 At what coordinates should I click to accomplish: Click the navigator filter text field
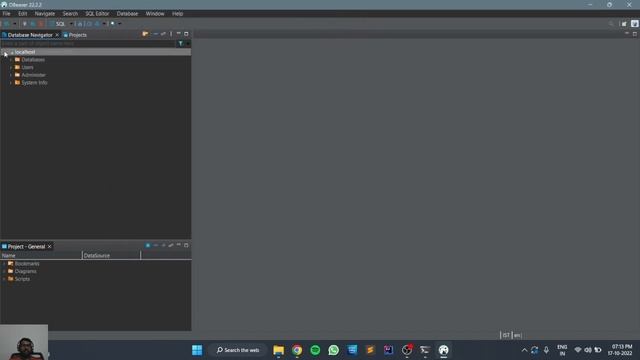[x=88, y=43]
